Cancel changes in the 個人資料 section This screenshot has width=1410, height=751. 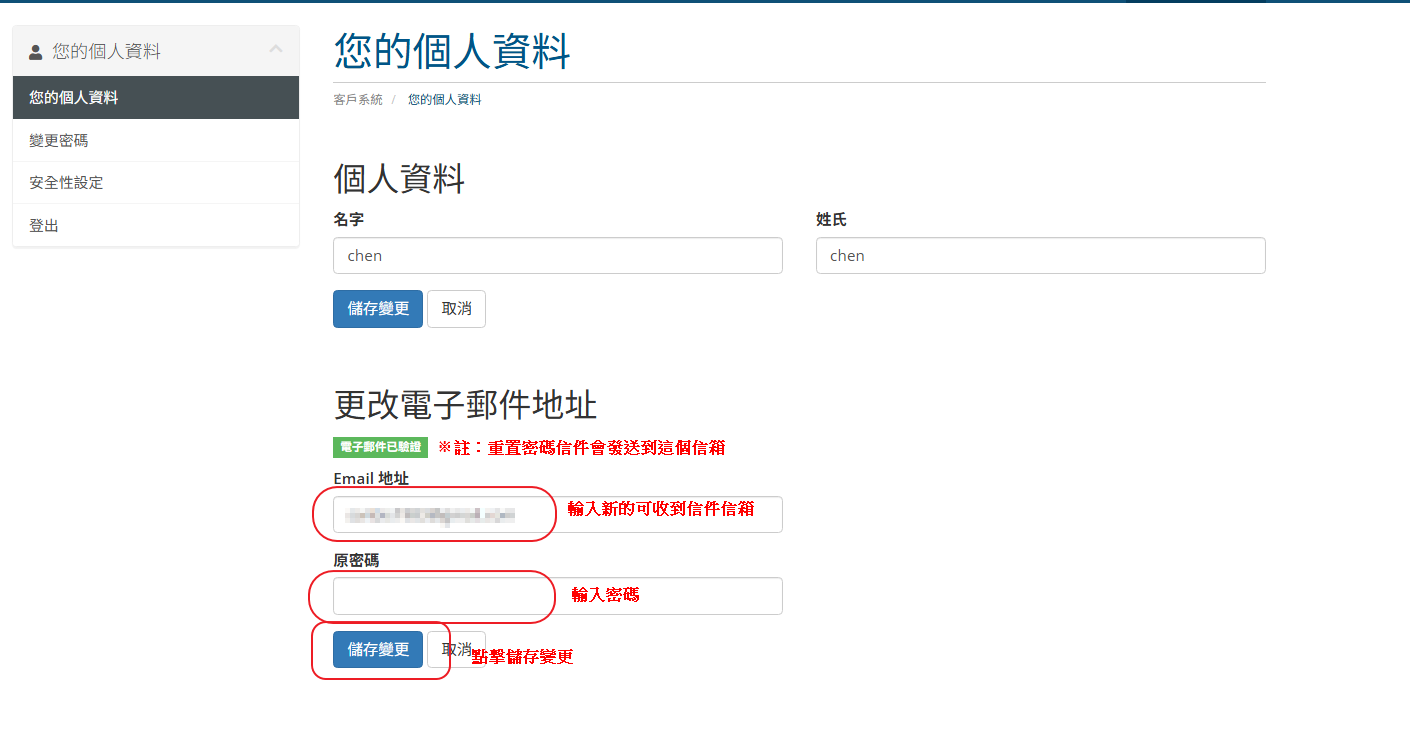(x=456, y=309)
